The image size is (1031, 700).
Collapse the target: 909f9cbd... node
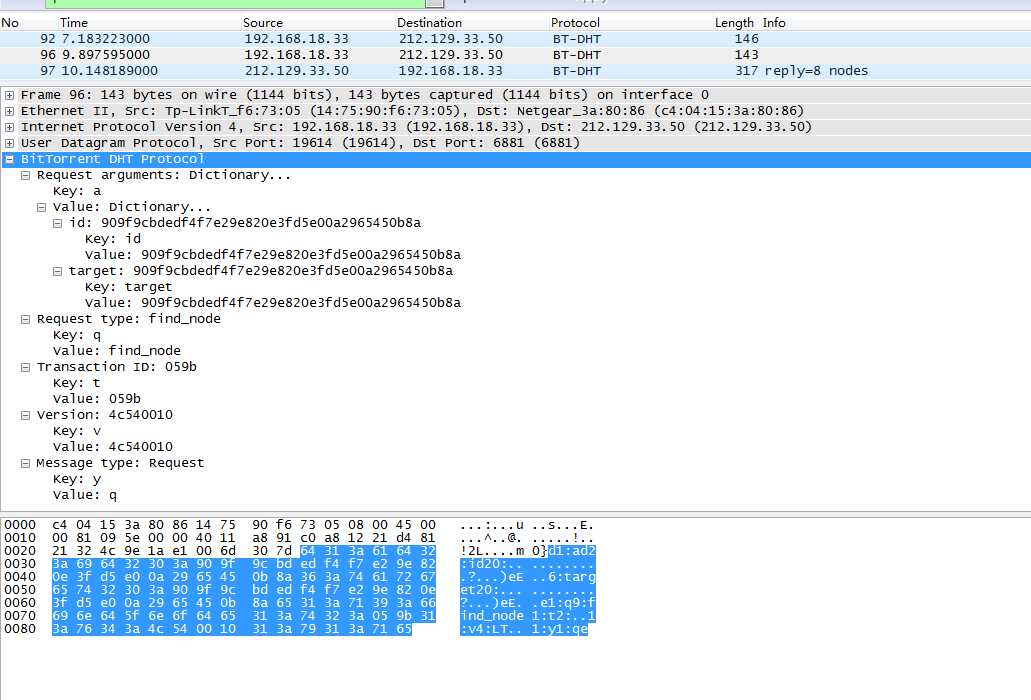point(57,271)
